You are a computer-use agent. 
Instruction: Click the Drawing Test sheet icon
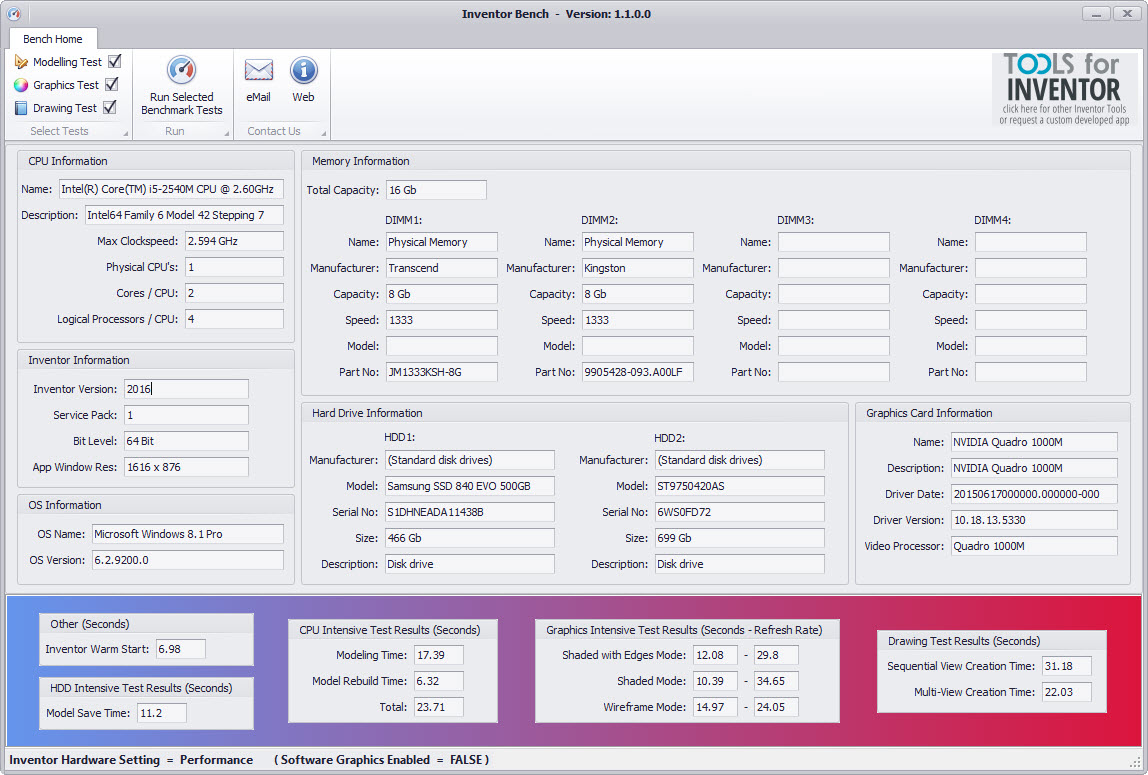pos(21,108)
